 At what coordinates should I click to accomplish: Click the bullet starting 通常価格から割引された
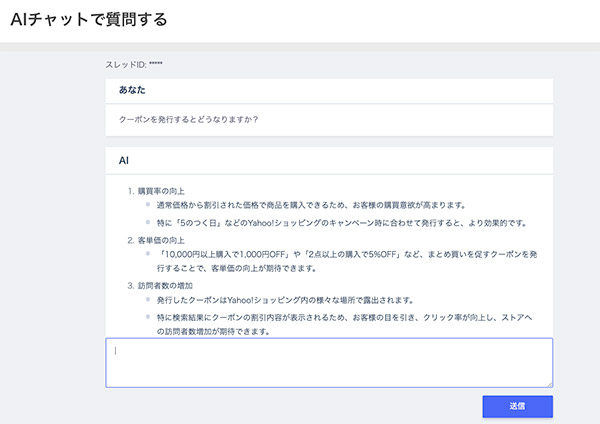tap(311, 205)
